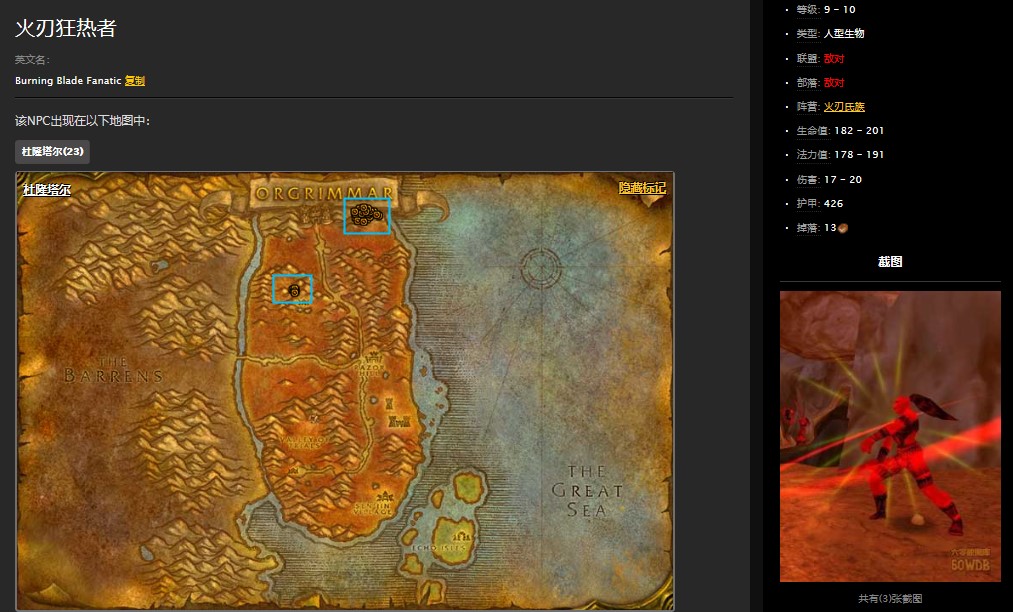Click the NPC spawn marker cluster below Orgrimmar
Image resolution: width=1013 pixels, height=612 pixels.
coord(367,215)
